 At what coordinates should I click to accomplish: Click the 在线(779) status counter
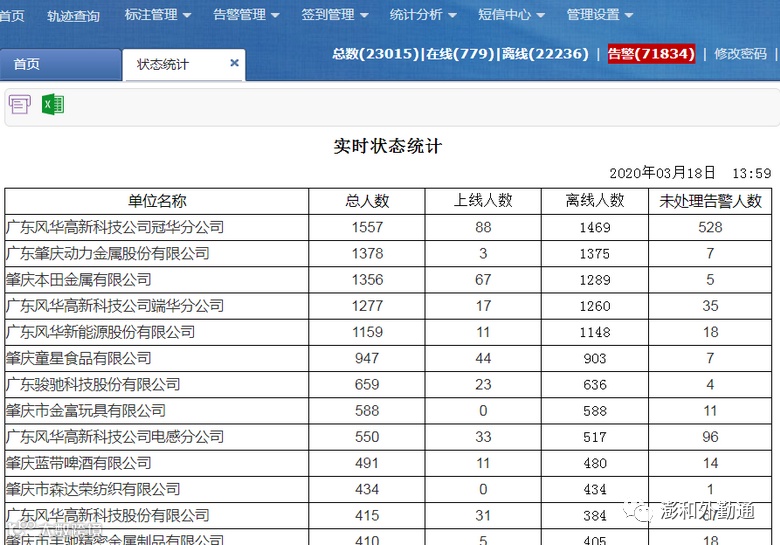pyautogui.click(x=461, y=54)
